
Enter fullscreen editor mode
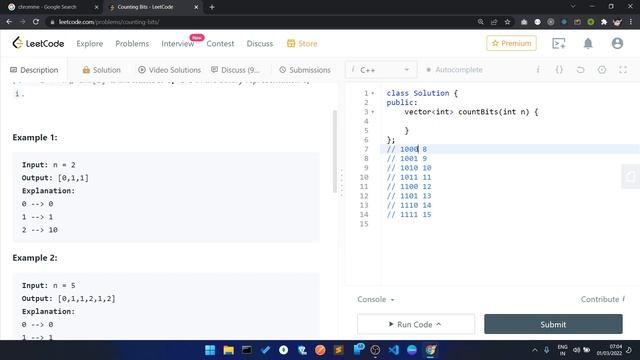[623, 70]
